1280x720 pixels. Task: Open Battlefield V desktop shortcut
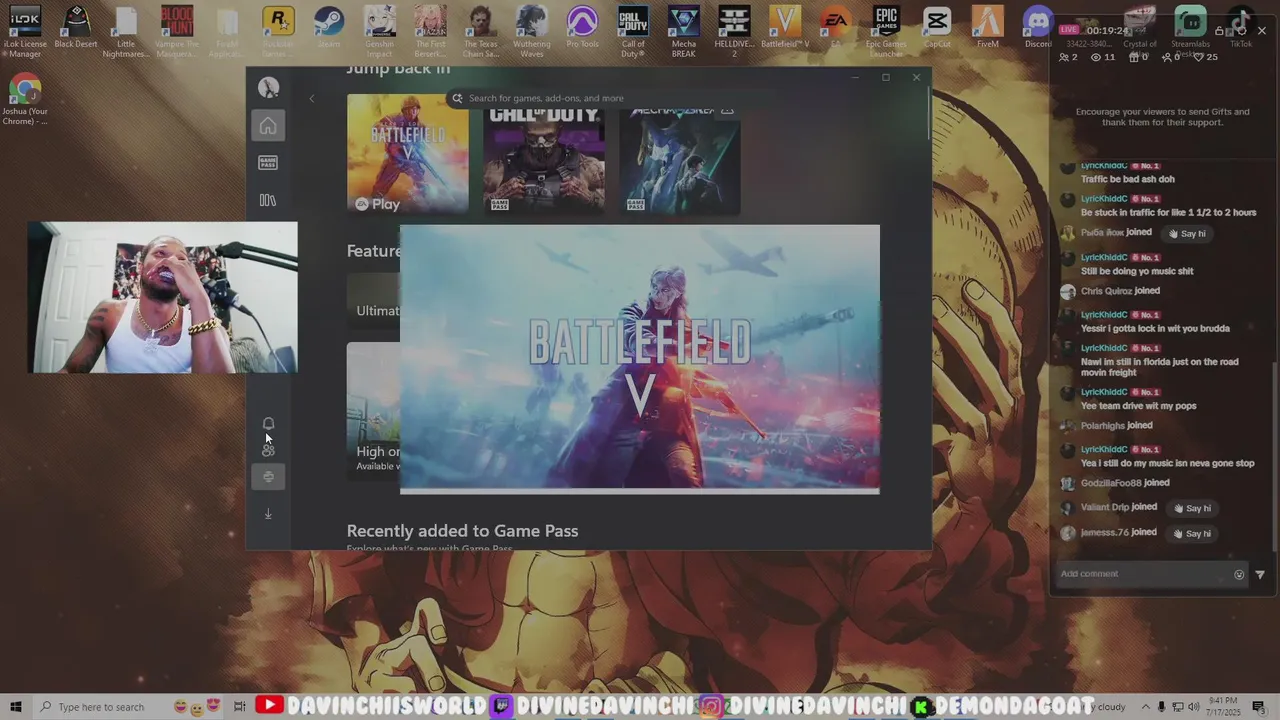click(785, 28)
